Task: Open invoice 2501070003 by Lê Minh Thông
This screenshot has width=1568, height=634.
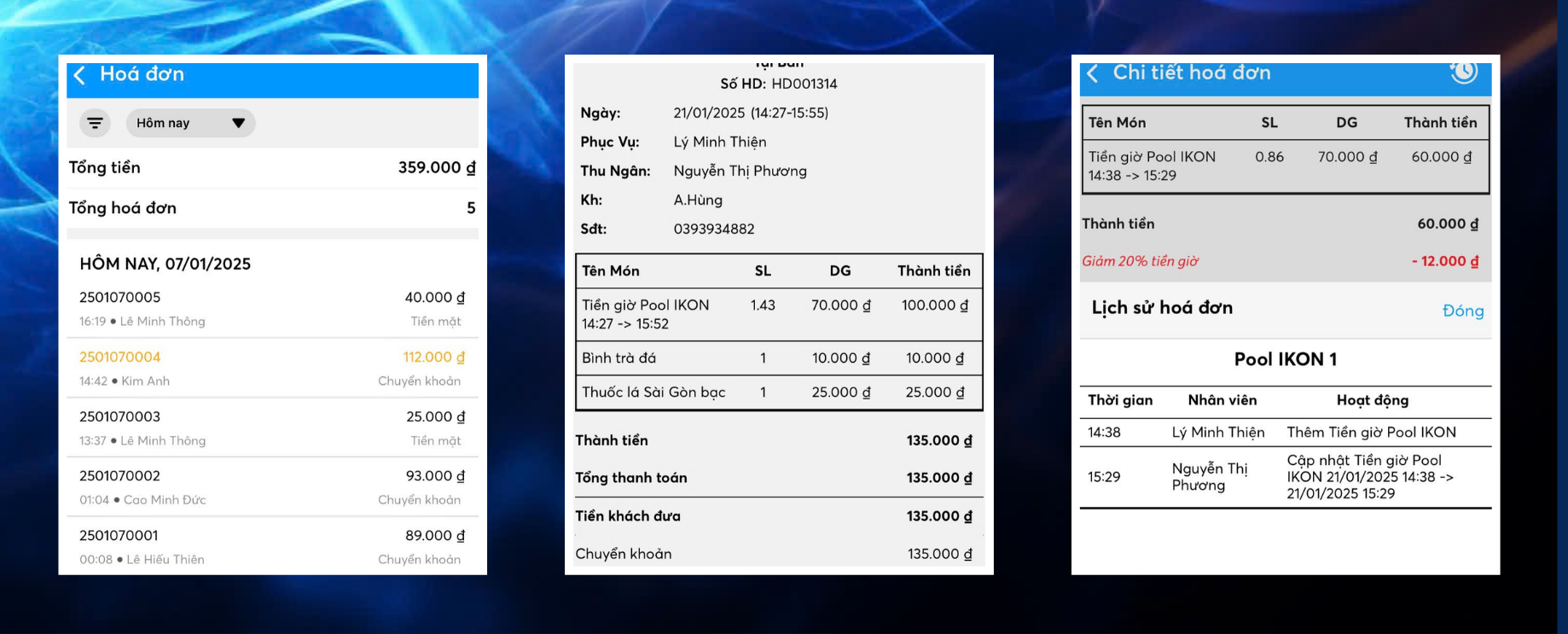Action: 271,428
